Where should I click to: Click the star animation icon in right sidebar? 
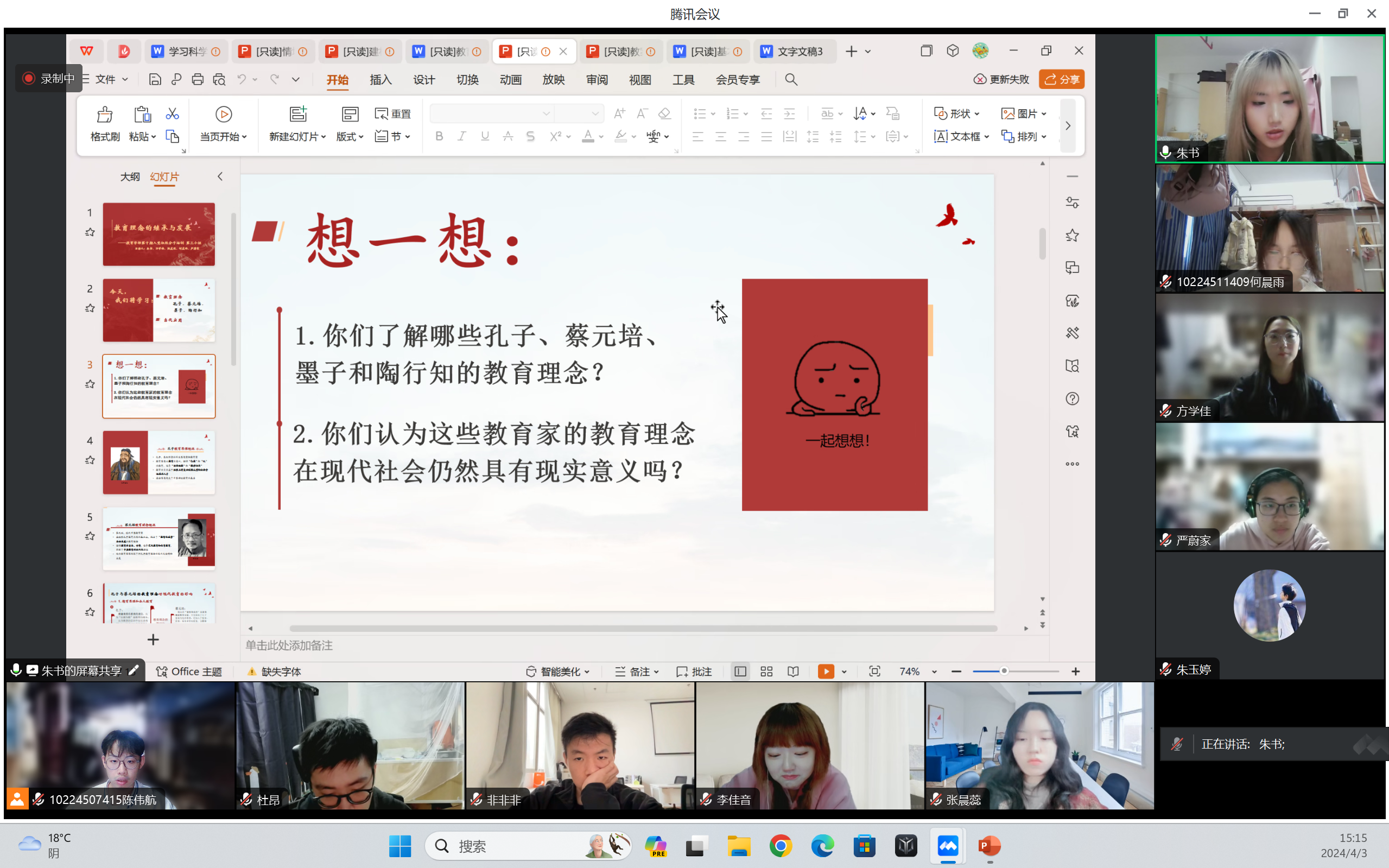click(x=1072, y=236)
